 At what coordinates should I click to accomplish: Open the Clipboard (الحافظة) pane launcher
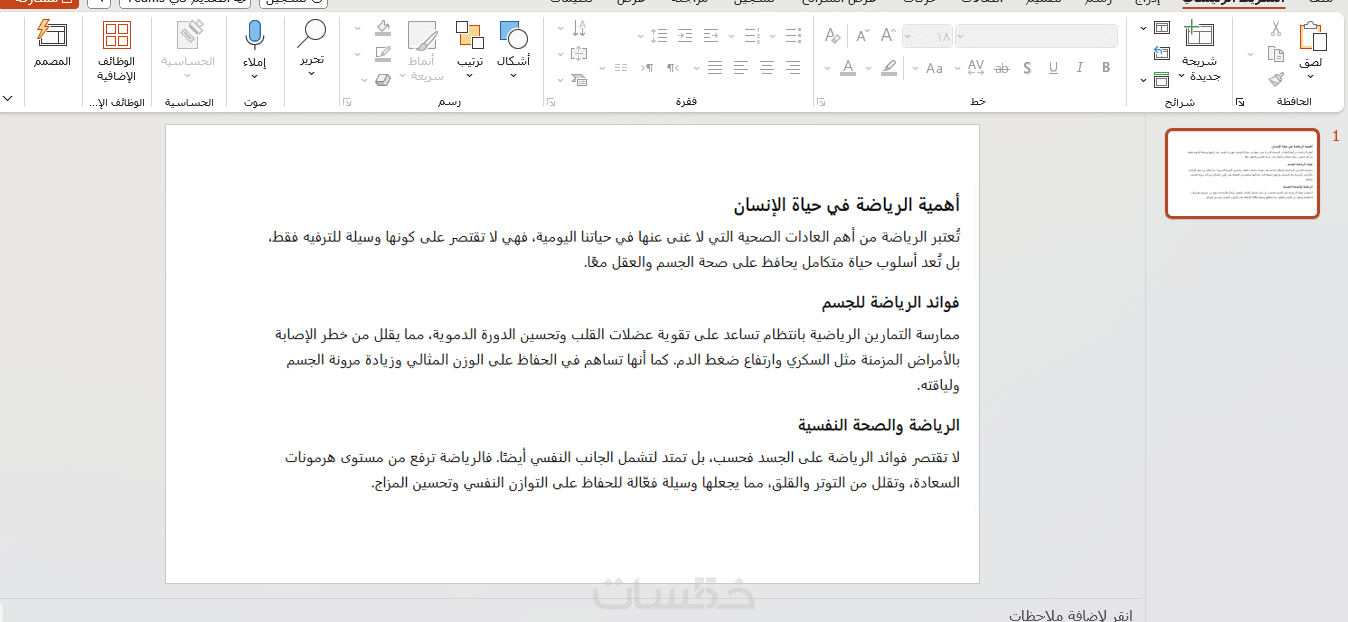click(1241, 102)
